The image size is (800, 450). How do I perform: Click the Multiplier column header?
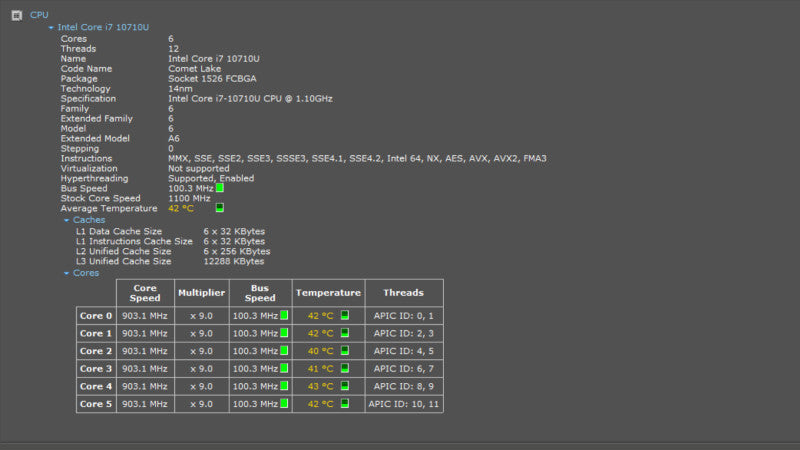(202, 293)
